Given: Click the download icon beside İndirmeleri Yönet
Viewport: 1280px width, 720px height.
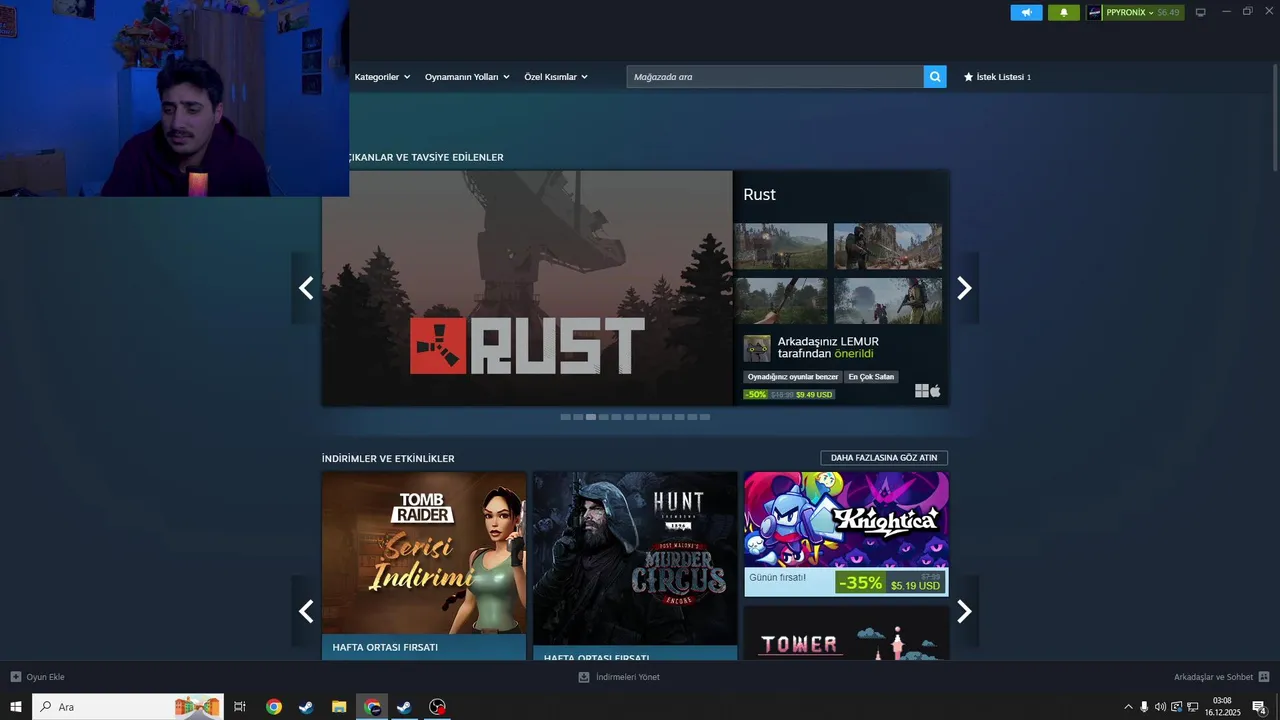Looking at the screenshot, I should [x=584, y=677].
